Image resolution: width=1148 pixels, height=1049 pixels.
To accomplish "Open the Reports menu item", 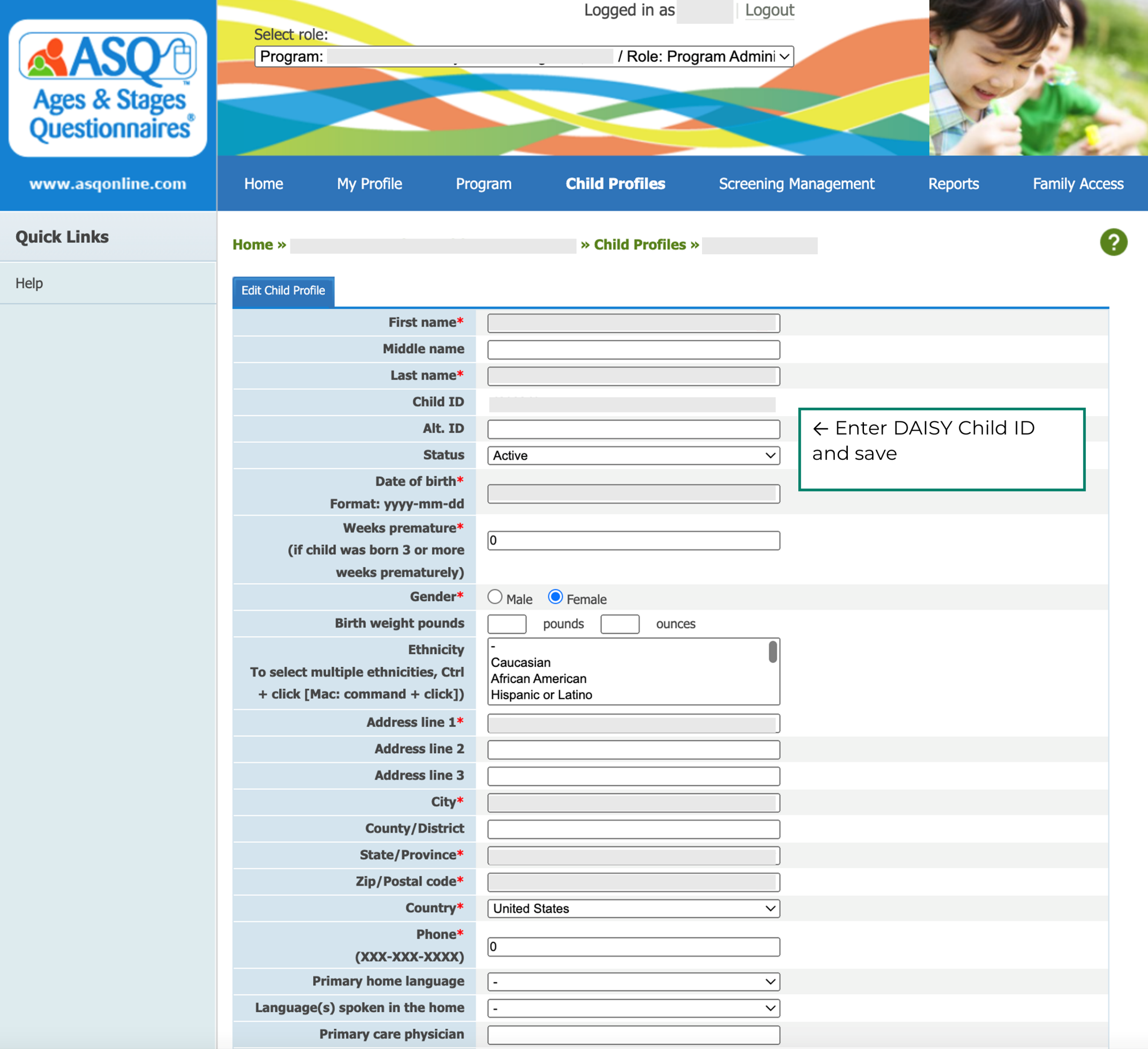I will tap(953, 184).
